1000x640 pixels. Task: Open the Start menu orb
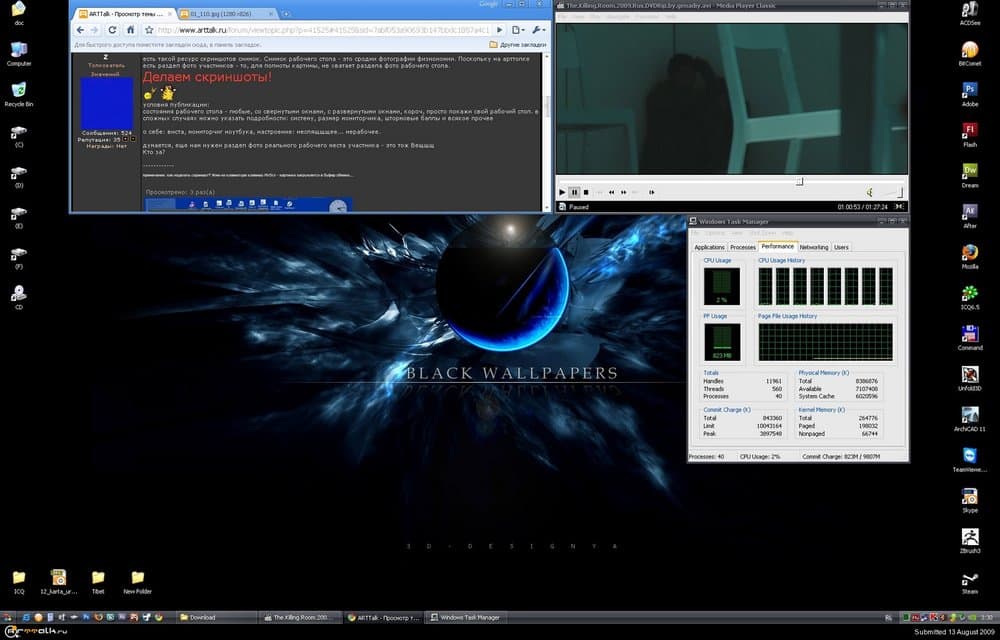pos(8,617)
